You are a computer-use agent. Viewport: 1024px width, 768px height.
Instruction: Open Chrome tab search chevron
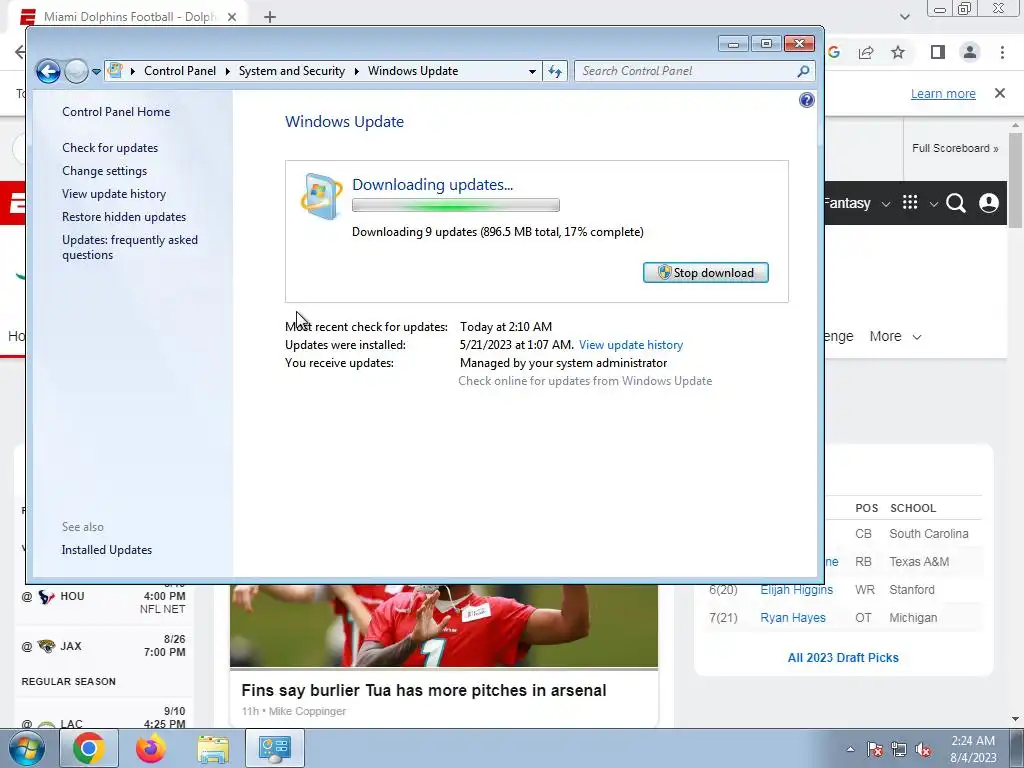pyautogui.click(x=904, y=17)
